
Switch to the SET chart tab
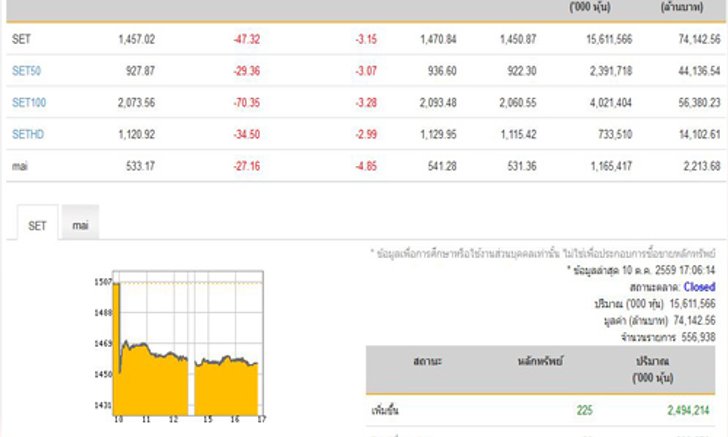[x=38, y=223]
